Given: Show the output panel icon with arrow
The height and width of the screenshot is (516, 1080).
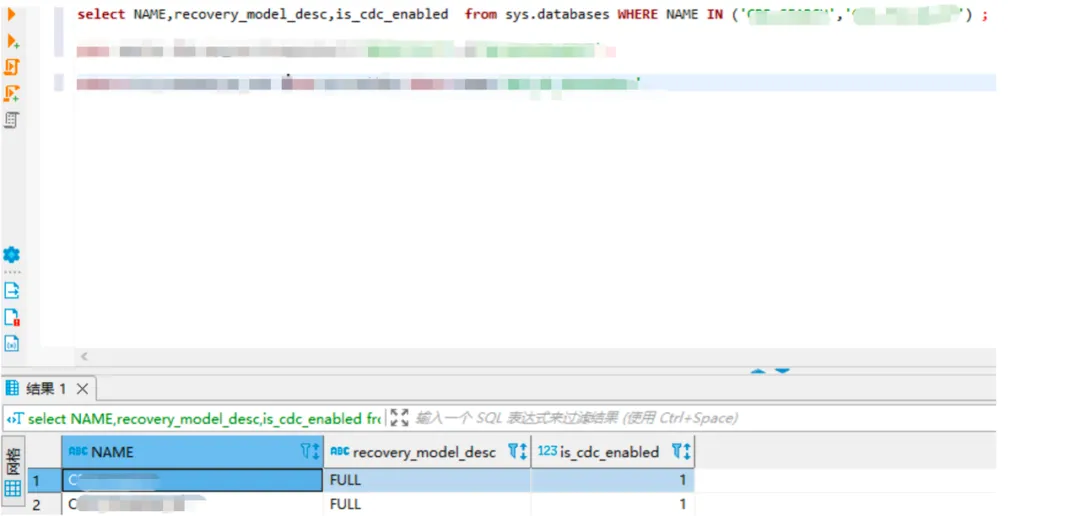Looking at the screenshot, I should pos(12,291).
